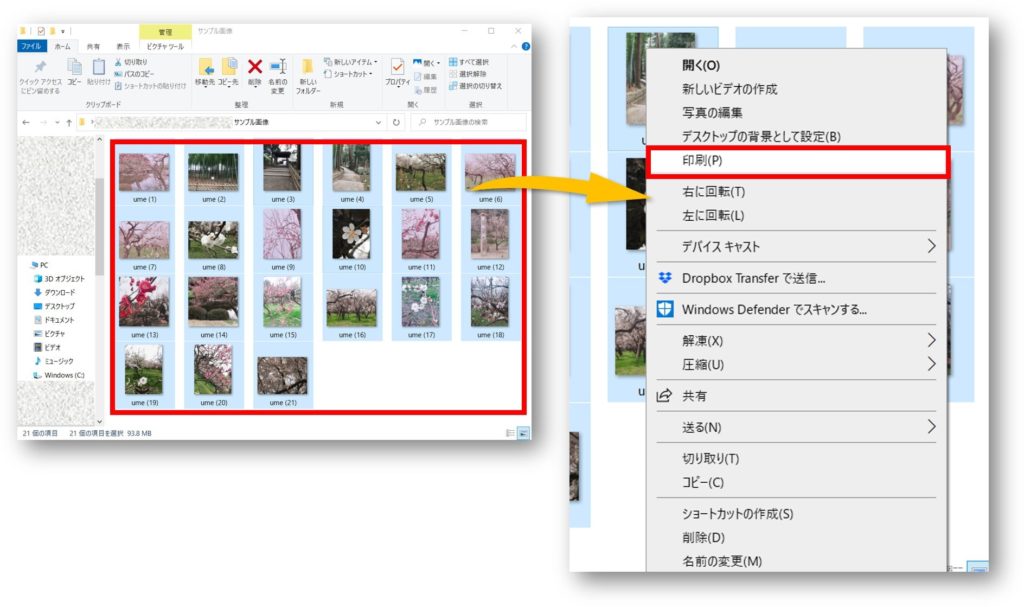Switch to details view in status bar
The height and width of the screenshot is (607, 1024).
[510, 433]
